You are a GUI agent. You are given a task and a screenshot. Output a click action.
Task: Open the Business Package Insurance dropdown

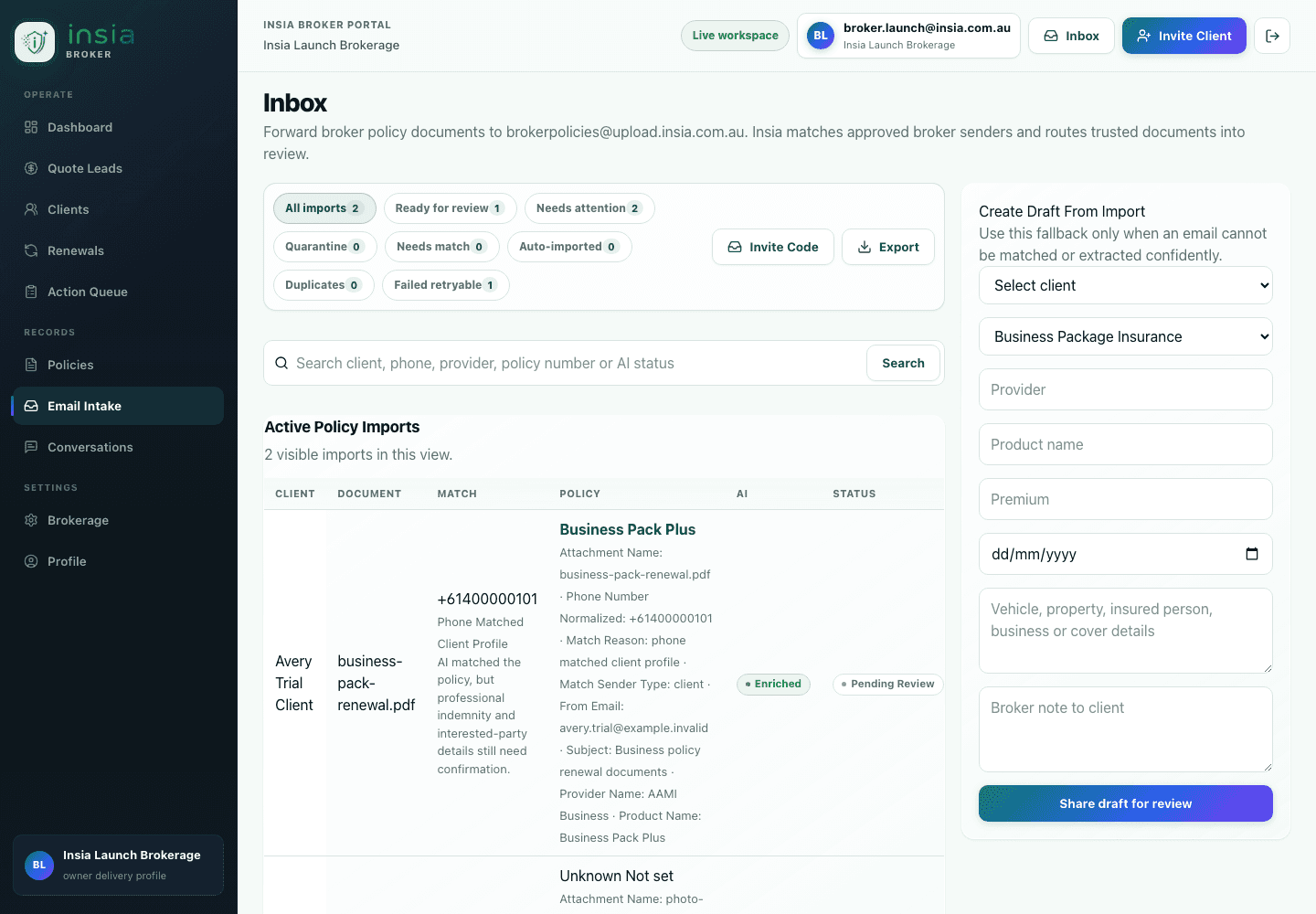[1126, 336]
